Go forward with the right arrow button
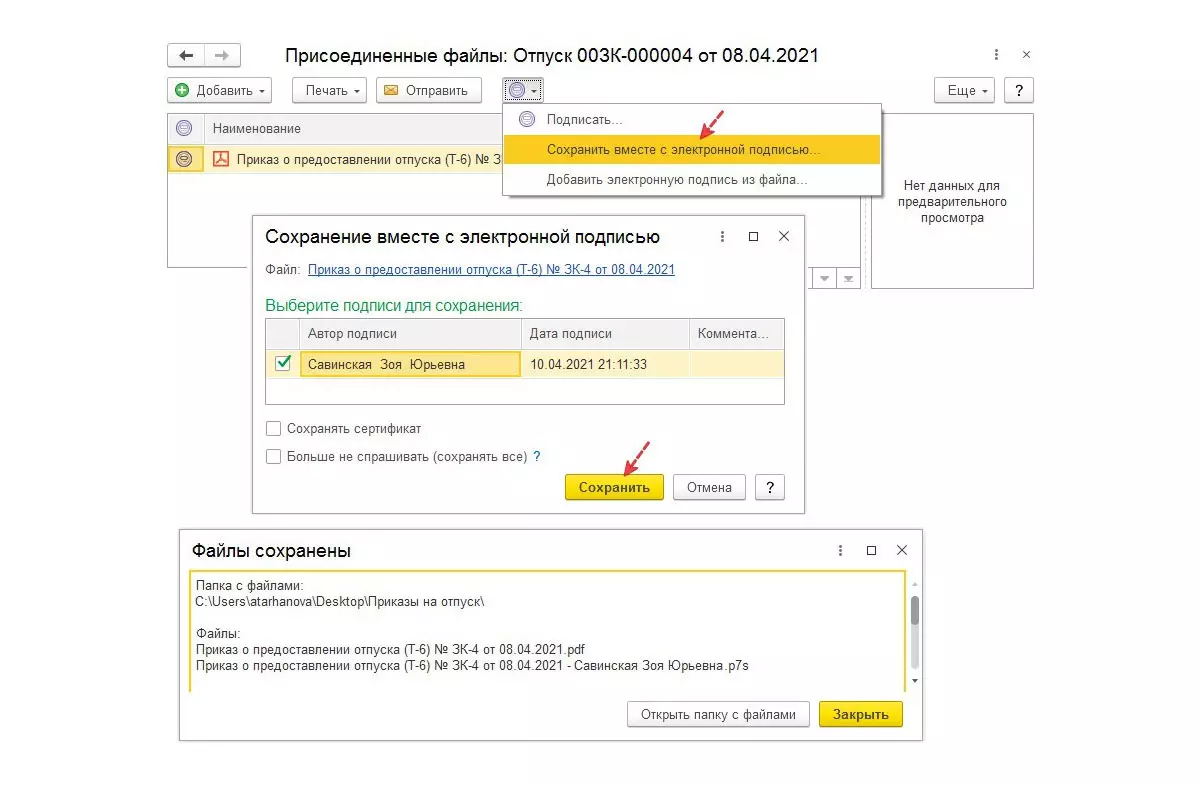 coord(222,55)
